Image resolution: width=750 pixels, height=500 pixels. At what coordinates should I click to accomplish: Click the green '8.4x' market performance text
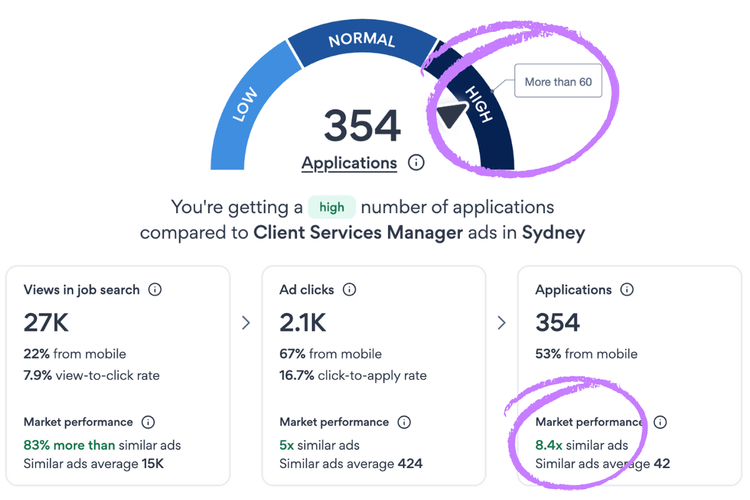551,445
